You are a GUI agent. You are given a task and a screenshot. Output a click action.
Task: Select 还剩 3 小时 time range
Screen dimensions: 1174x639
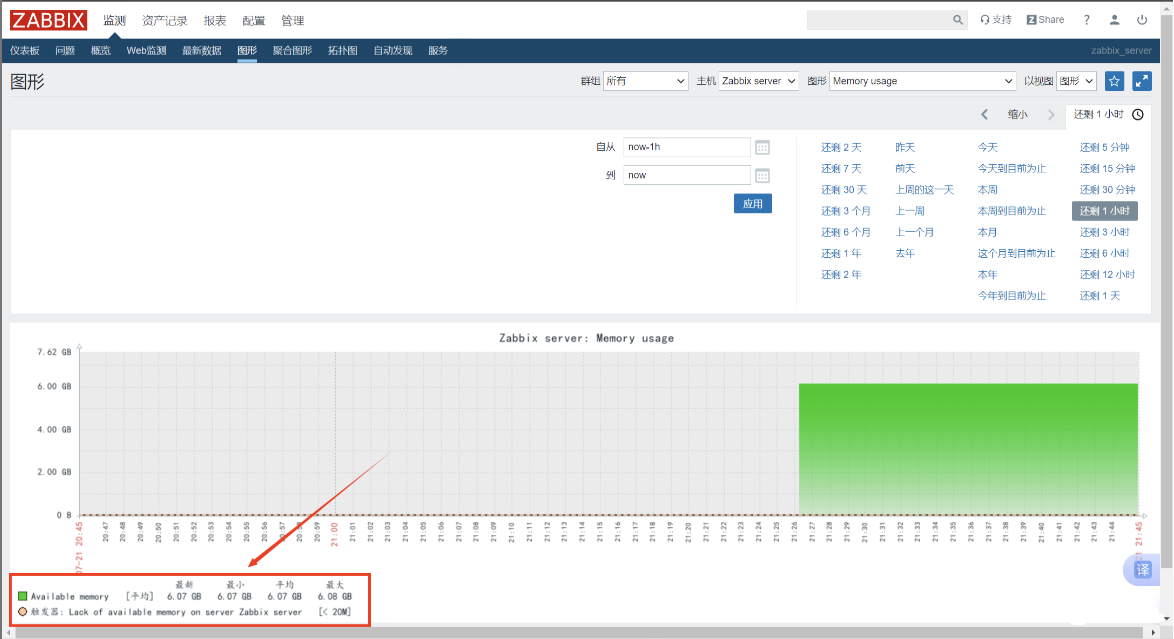[x=1104, y=232]
